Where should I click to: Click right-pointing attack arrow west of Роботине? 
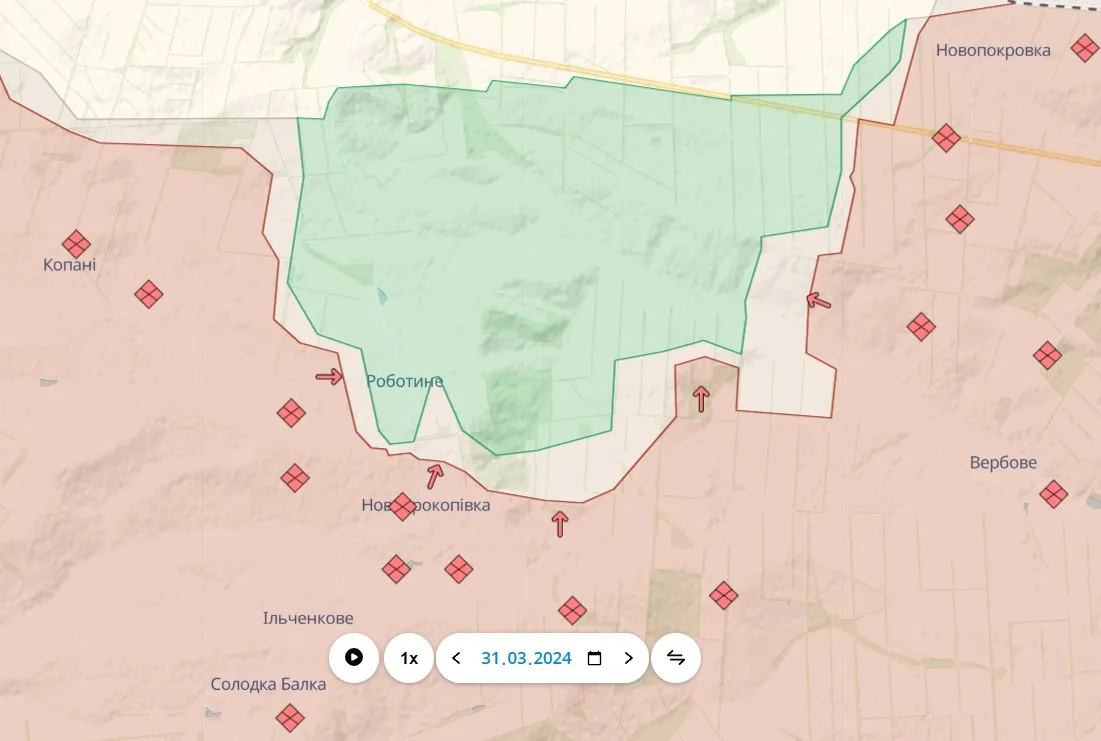329,377
